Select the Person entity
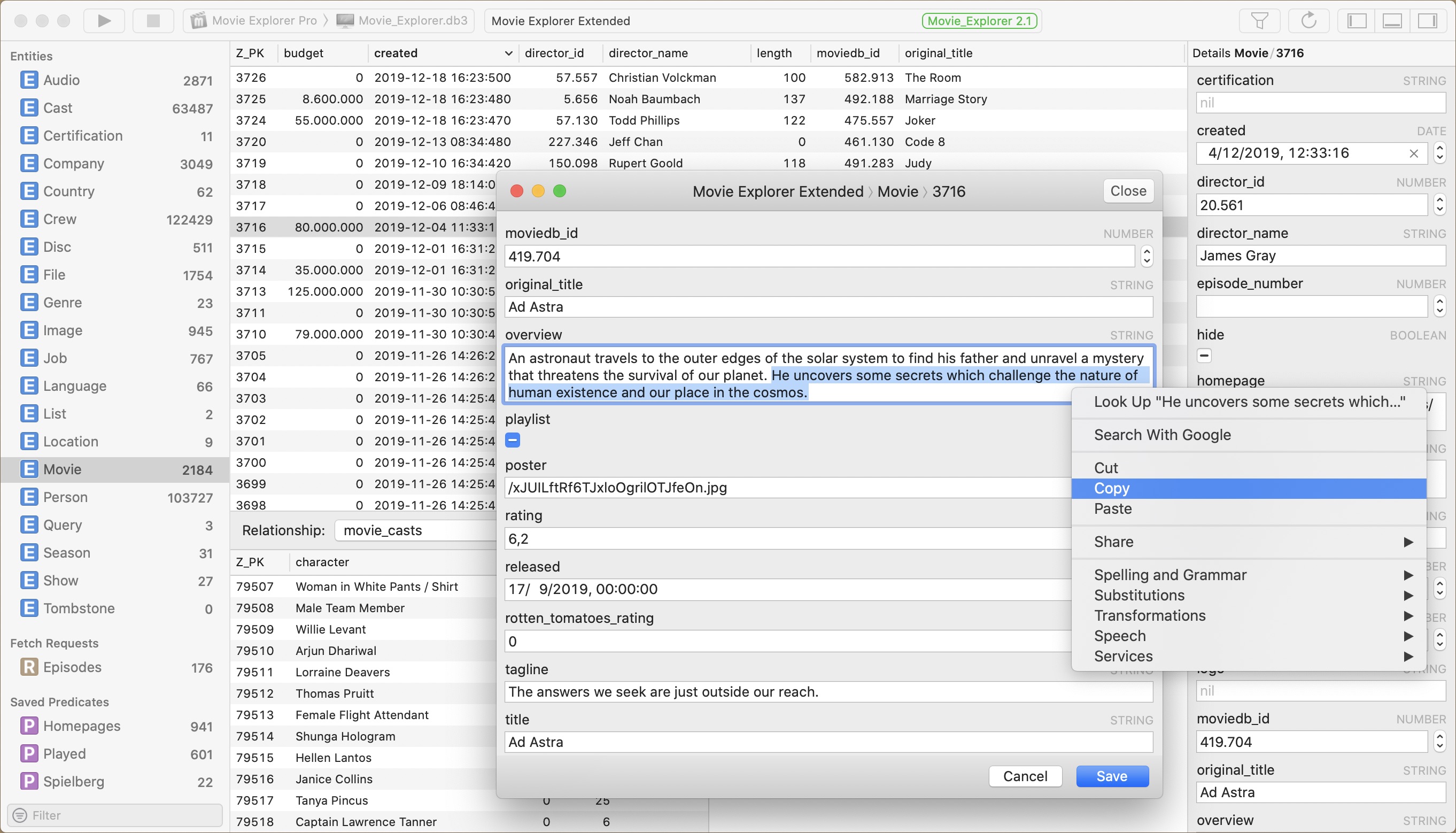Viewport: 1456px width, 833px height. (x=116, y=497)
